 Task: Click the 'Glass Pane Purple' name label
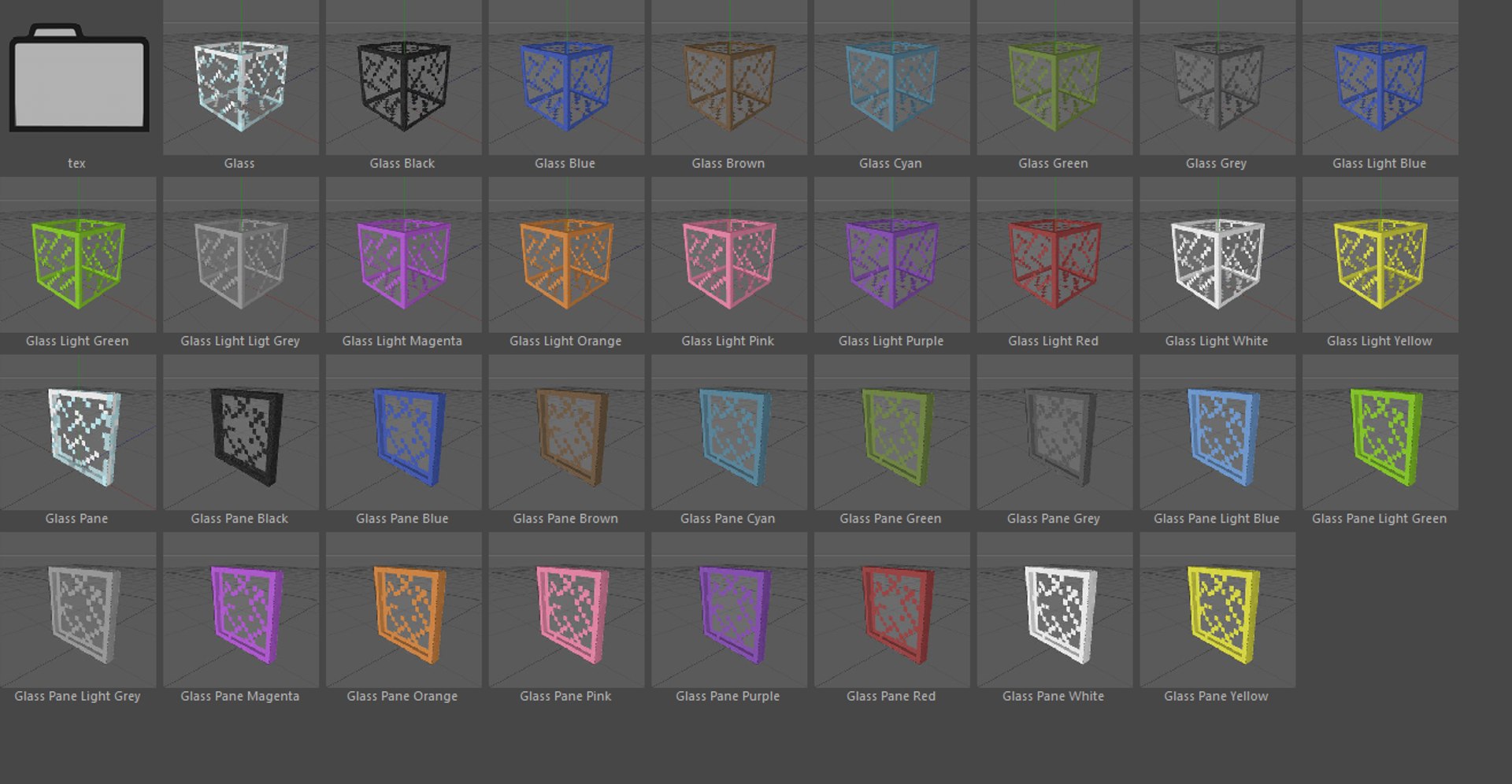pos(728,697)
